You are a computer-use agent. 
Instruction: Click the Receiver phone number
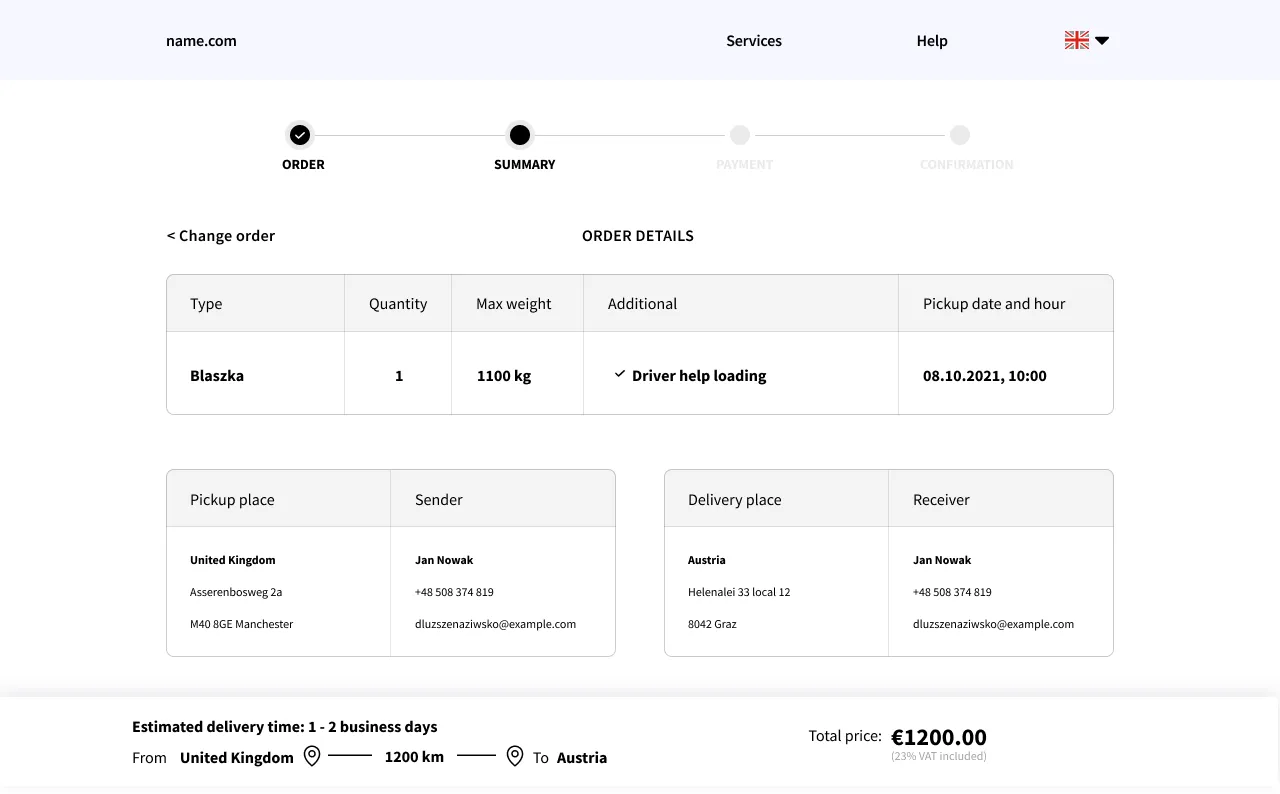coord(952,592)
